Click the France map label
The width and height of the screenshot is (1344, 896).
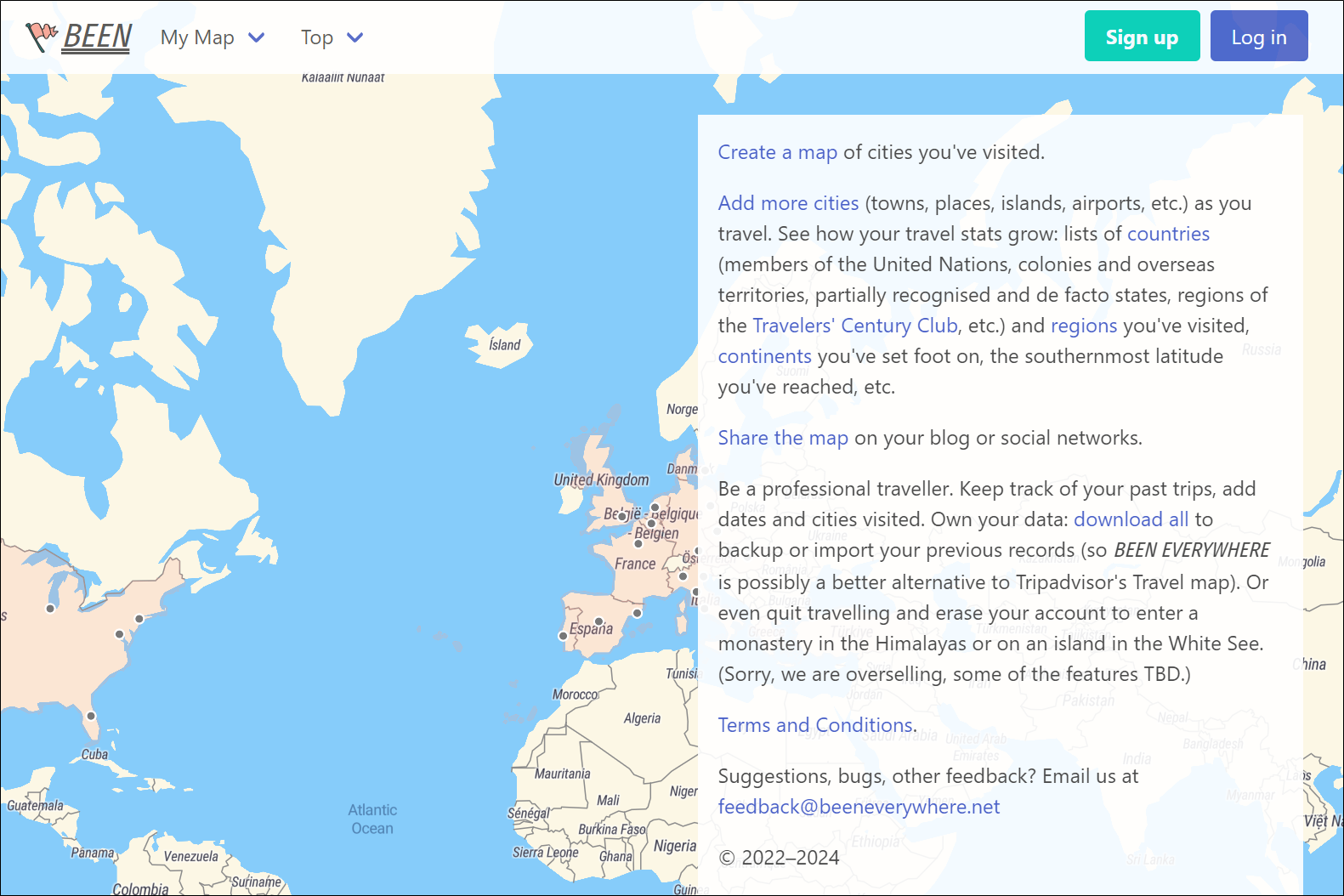[x=635, y=564]
